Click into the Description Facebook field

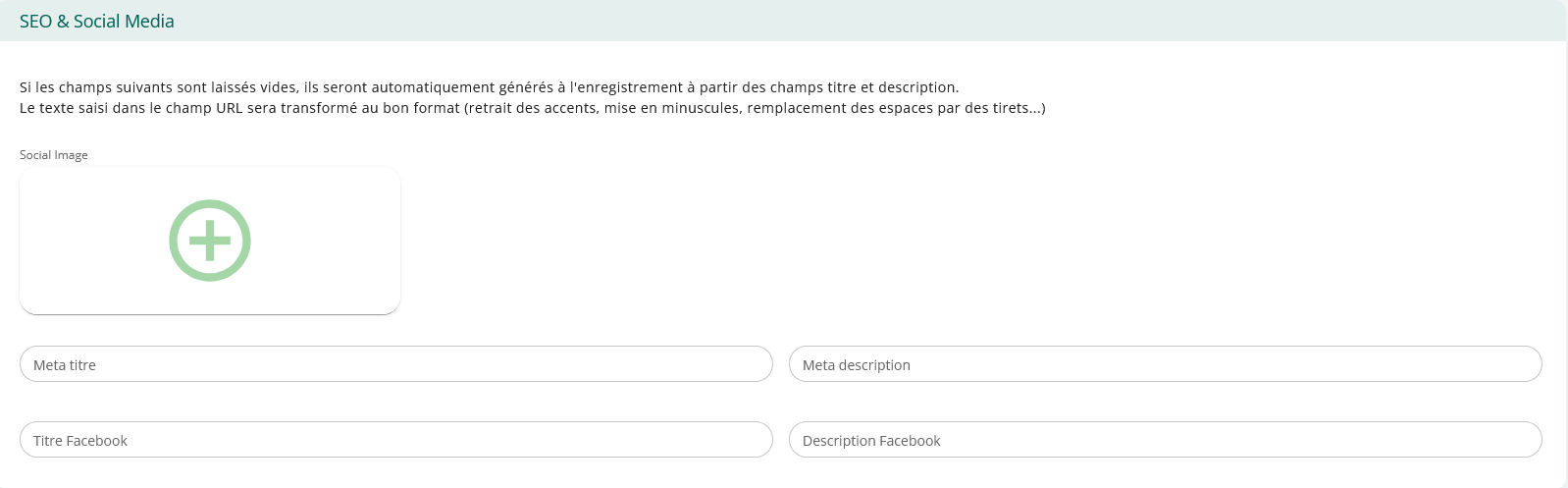(x=1165, y=440)
